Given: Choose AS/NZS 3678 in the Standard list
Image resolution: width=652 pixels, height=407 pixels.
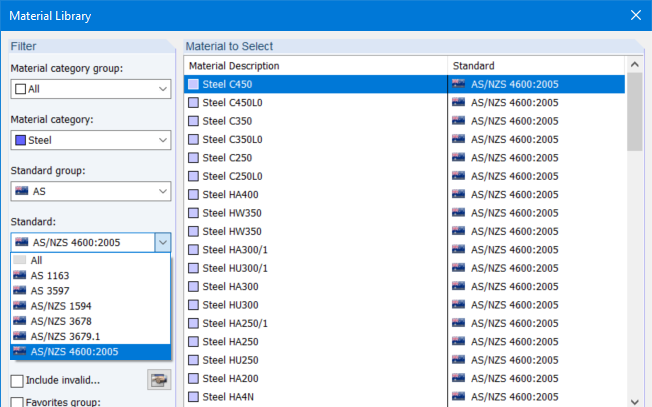Looking at the screenshot, I should (91, 321).
